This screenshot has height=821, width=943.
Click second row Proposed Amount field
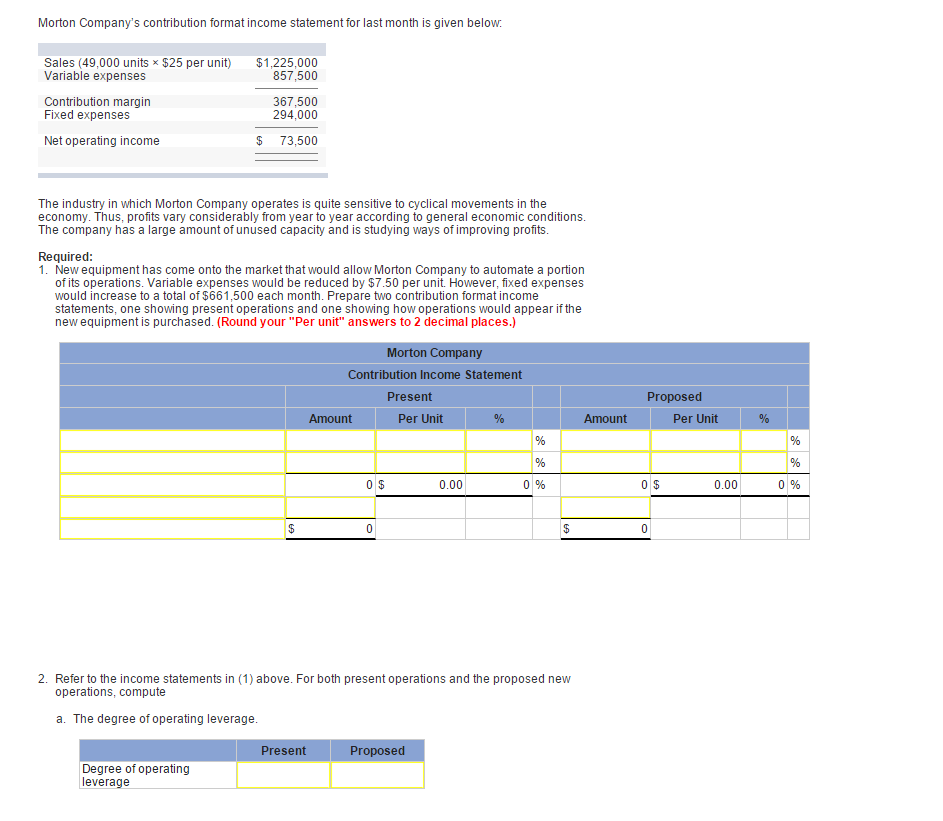coord(605,463)
